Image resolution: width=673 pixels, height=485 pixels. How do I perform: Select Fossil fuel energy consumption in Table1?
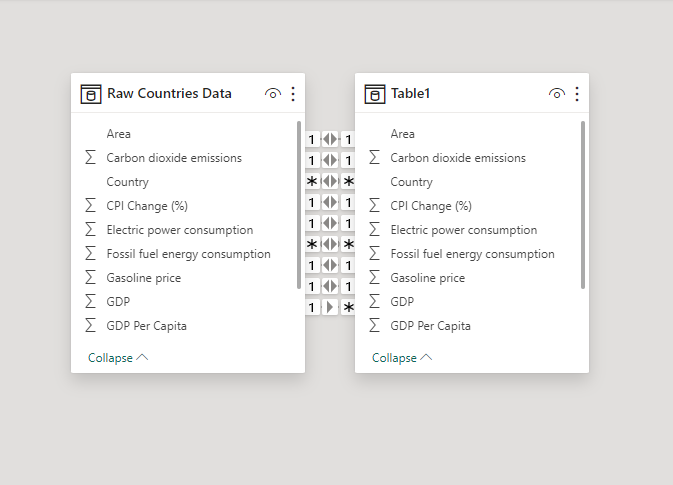pyautogui.click(x=472, y=254)
